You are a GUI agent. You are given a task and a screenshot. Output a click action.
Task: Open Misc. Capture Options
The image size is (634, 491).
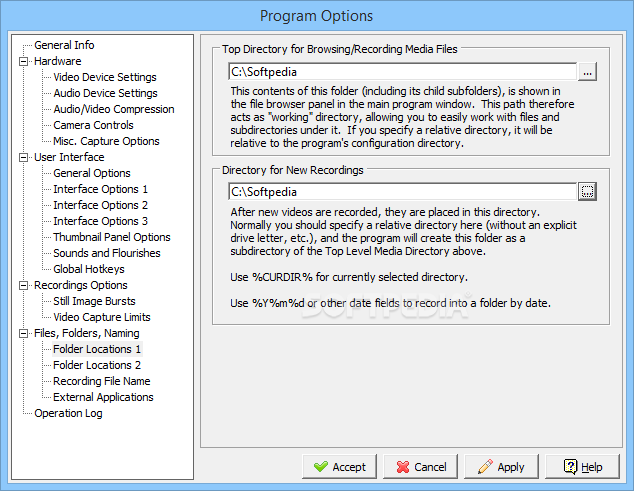[x=106, y=141]
